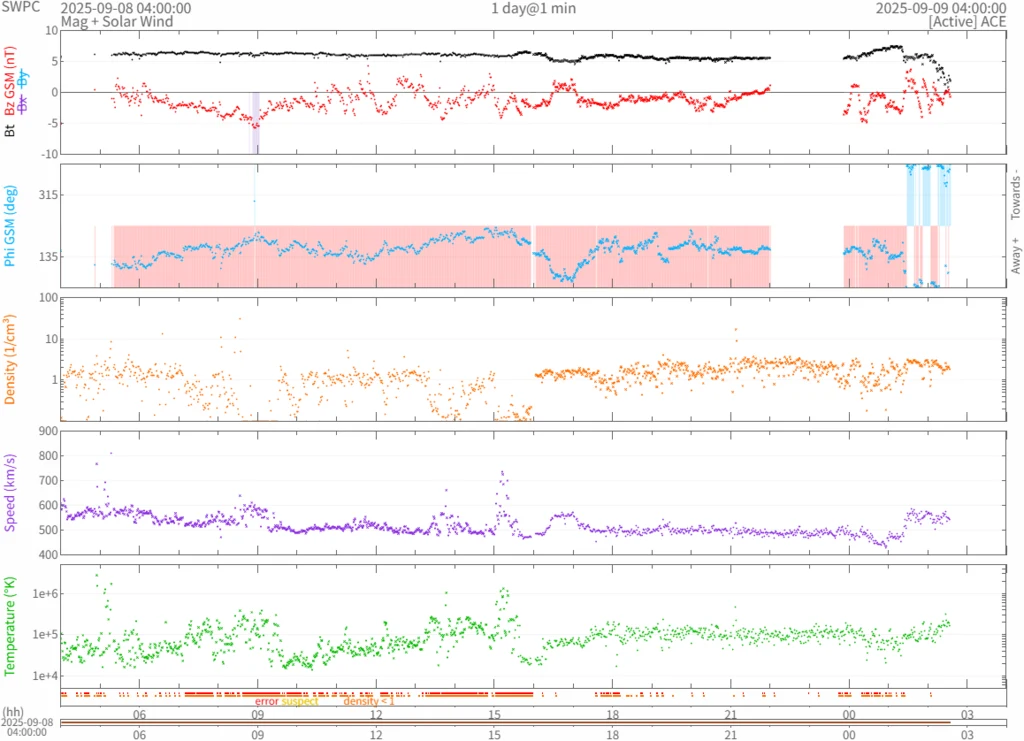This screenshot has width=1024, height=741.
Task: Toggle the Bz GSM (nT) series label
Action: (x=12, y=82)
